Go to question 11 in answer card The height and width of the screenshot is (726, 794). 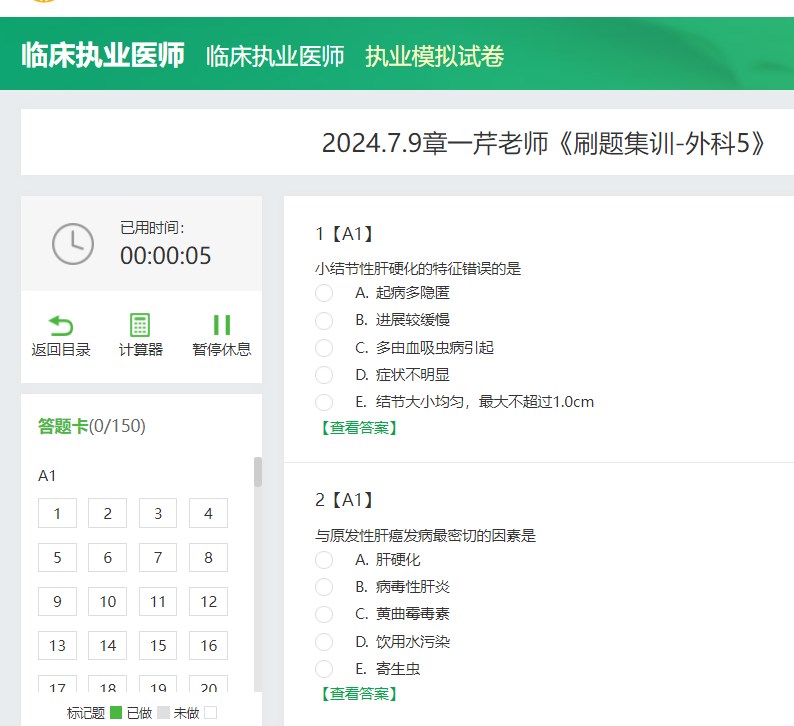click(158, 602)
